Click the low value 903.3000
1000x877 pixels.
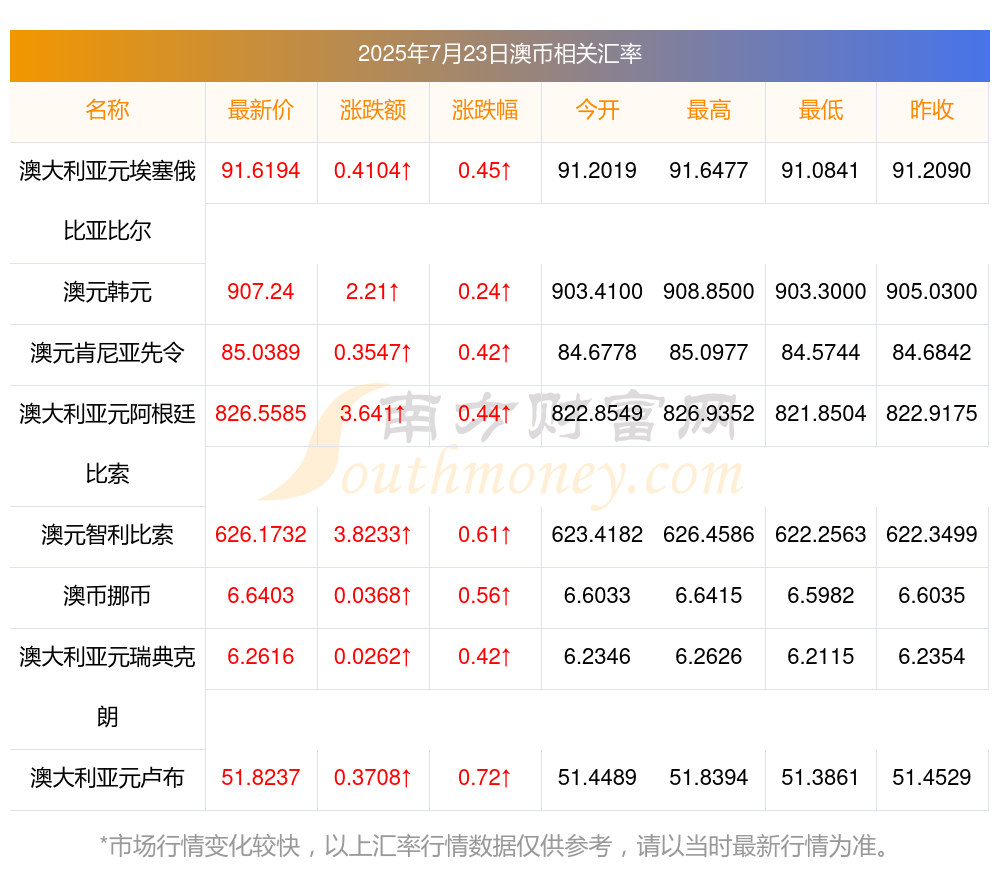point(821,292)
